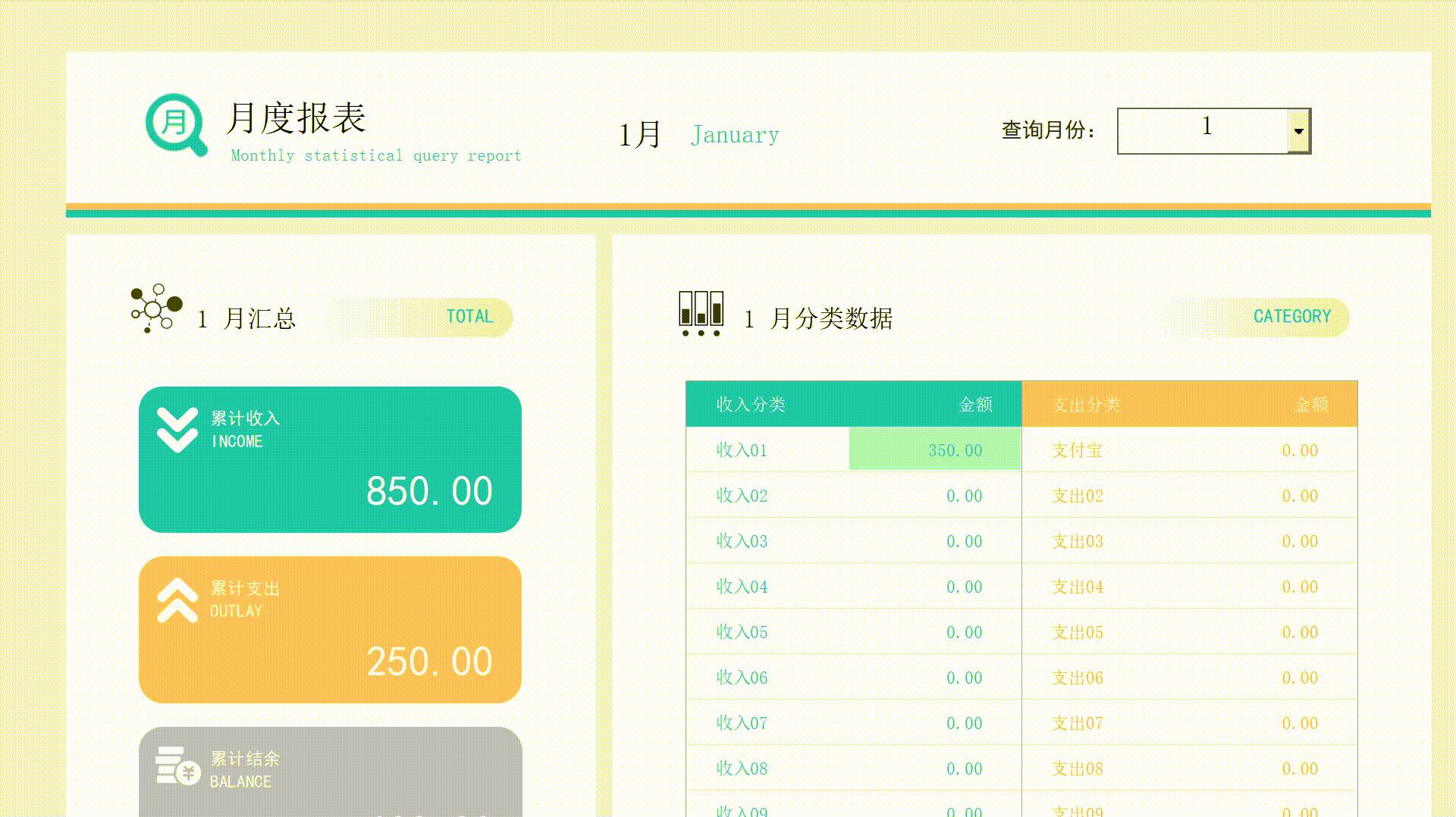Click the double down chevron income icon
The width and height of the screenshot is (1456, 817).
click(177, 430)
